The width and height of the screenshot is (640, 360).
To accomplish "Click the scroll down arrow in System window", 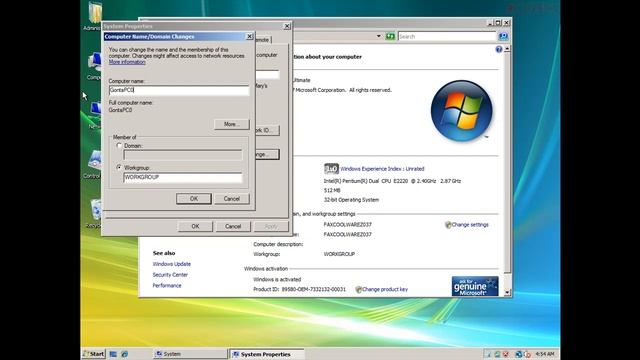I will click(507, 292).
